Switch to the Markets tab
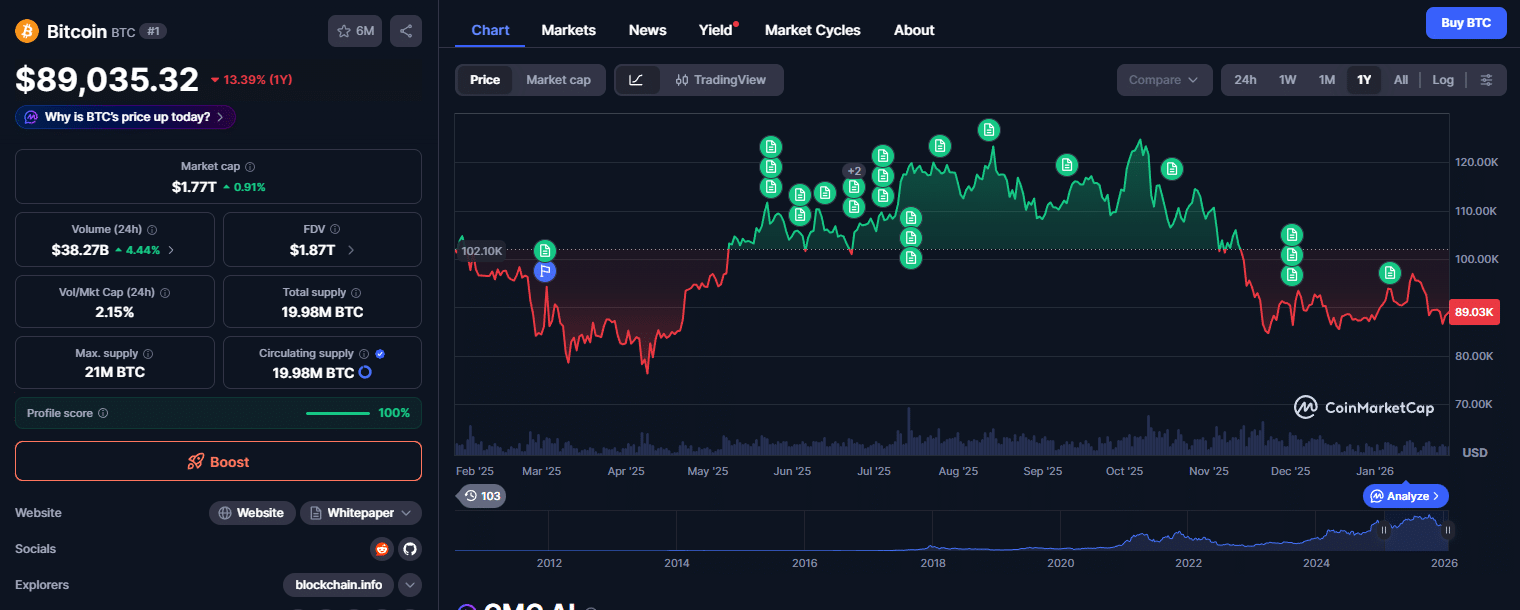Screen dimensions: 1520x610 pos(568,30)
